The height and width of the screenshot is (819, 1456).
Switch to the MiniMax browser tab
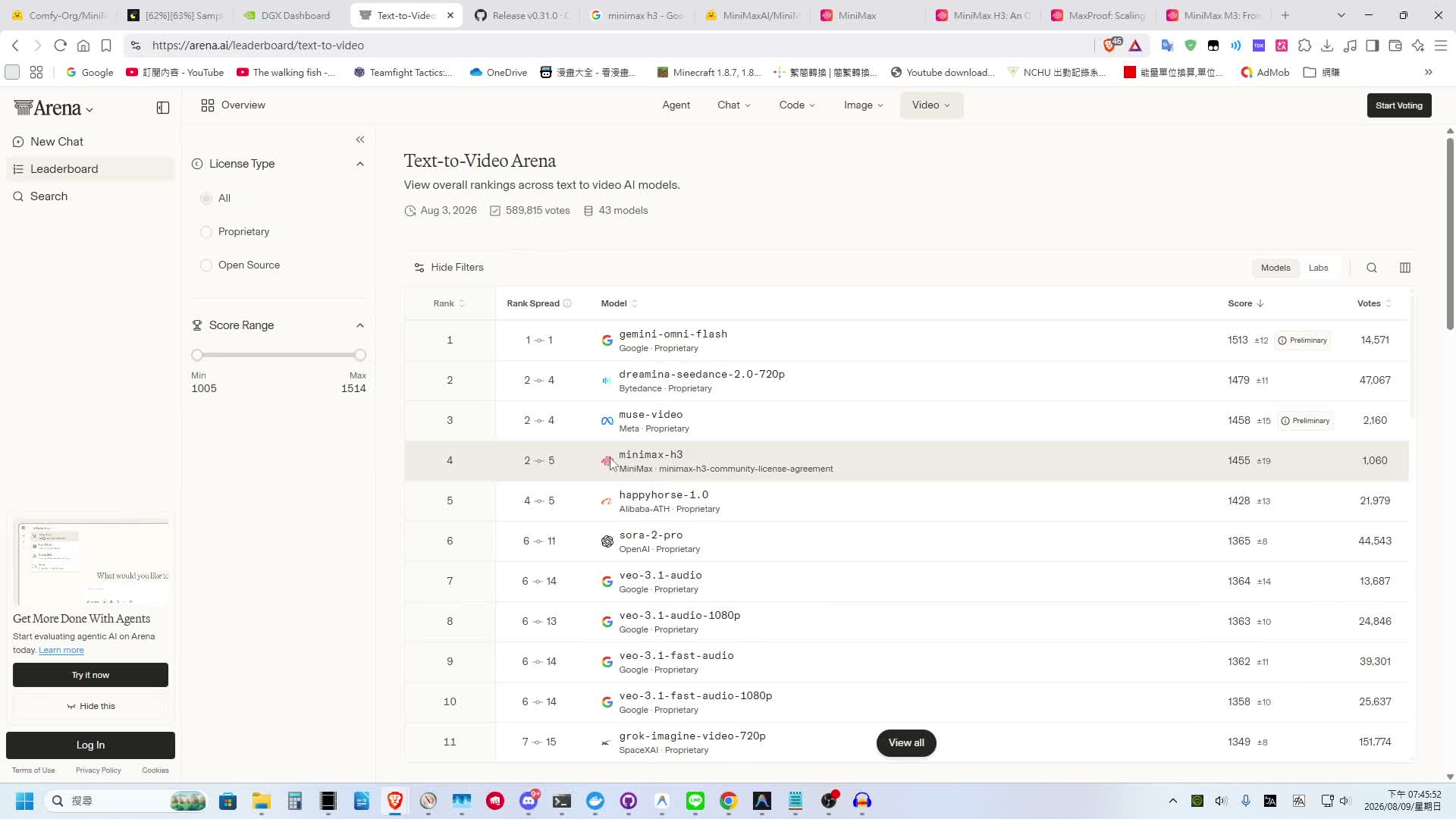[857, 15]
